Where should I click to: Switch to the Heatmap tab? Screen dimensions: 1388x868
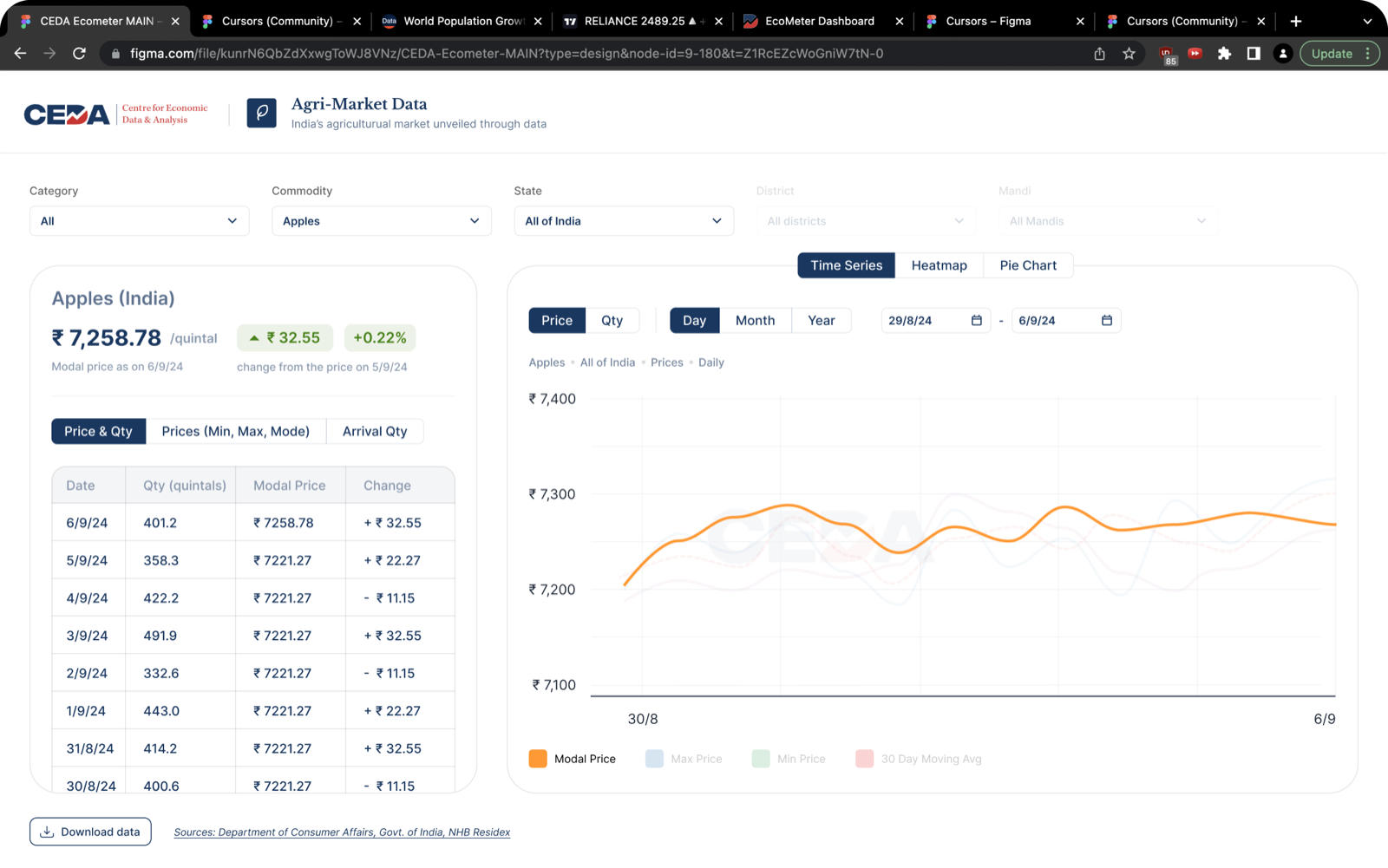939,265
